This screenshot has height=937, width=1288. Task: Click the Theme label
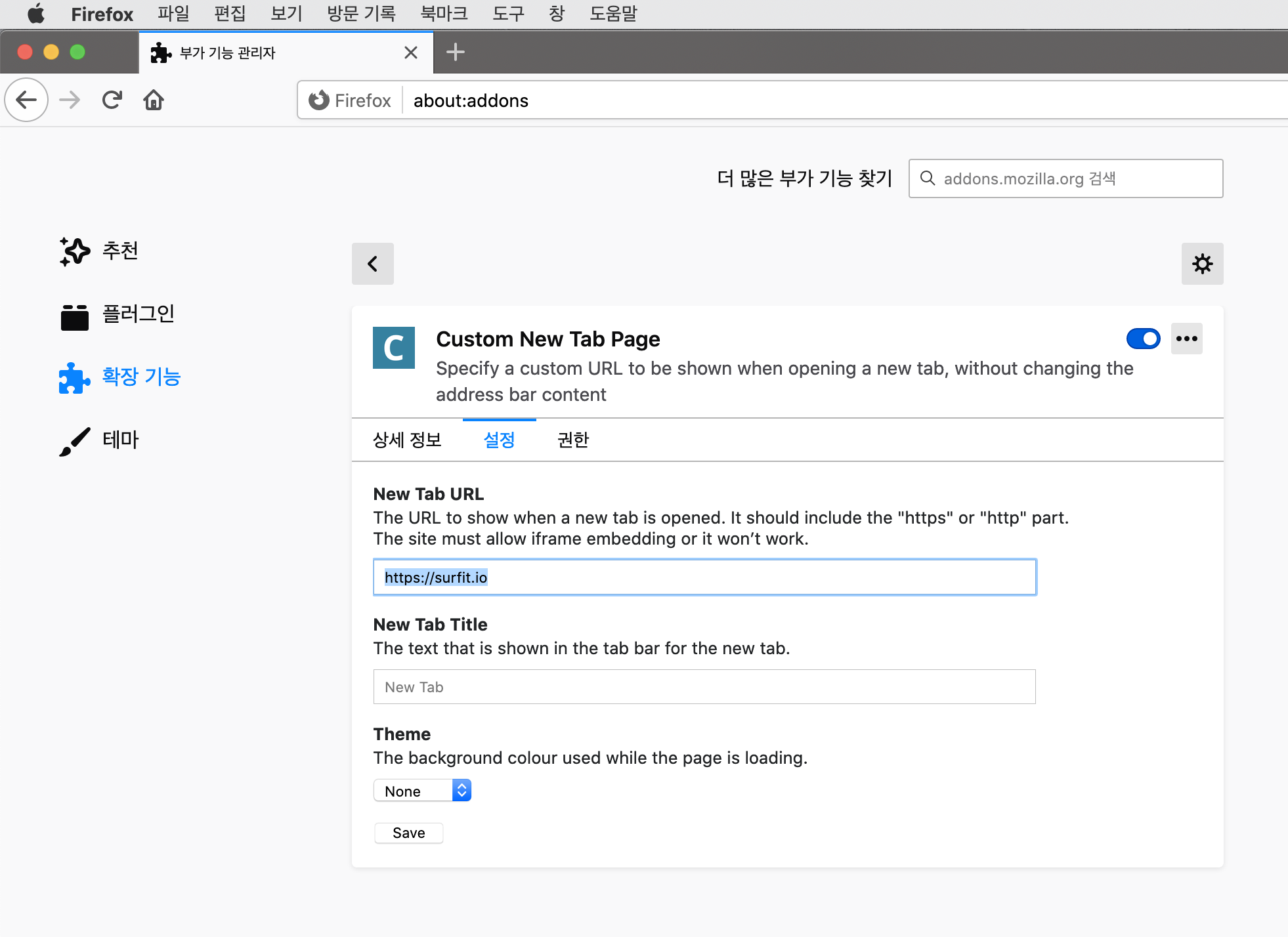pos(402,734)
